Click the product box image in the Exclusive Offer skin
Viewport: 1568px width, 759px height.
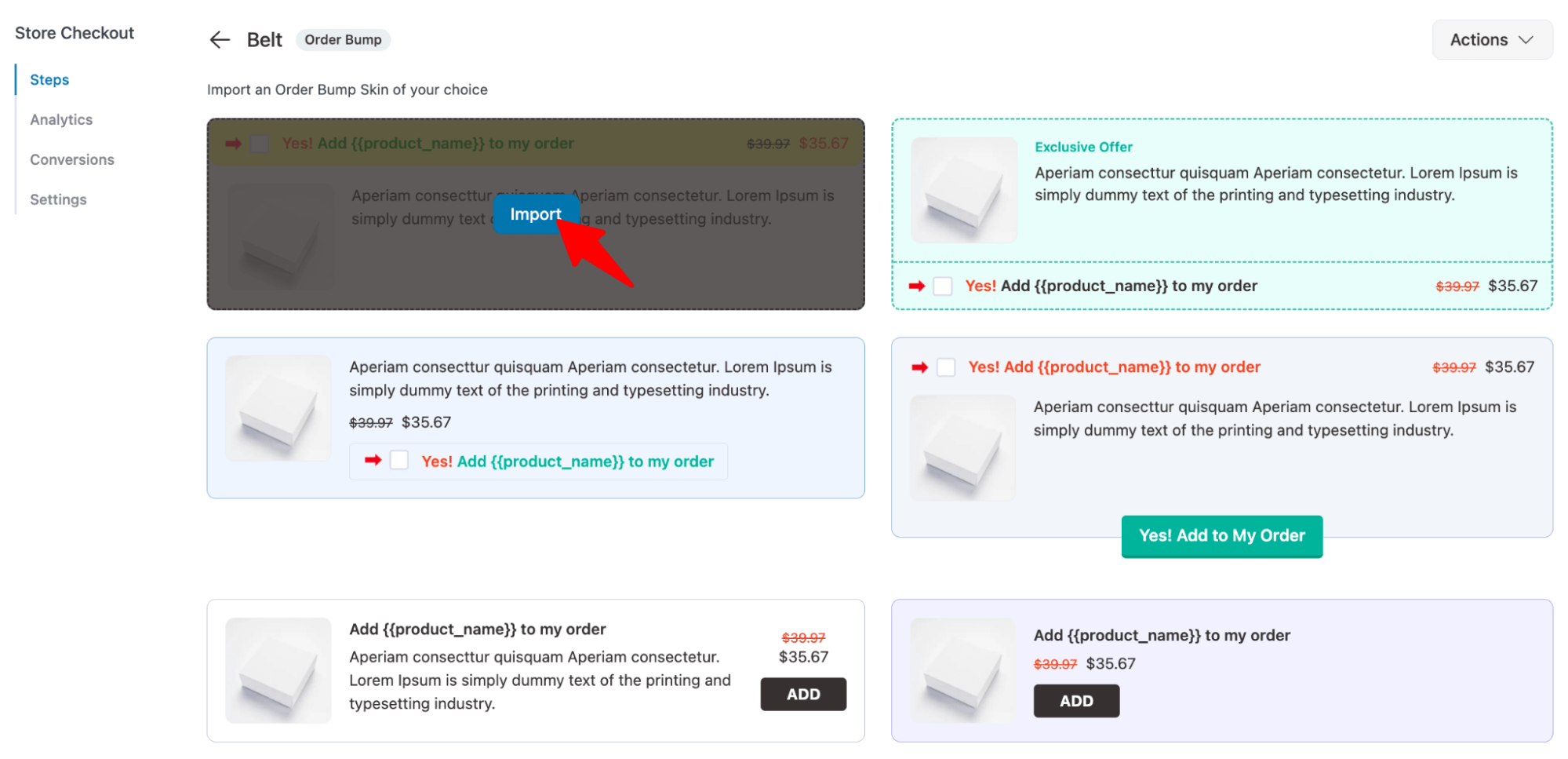point(964,189)
